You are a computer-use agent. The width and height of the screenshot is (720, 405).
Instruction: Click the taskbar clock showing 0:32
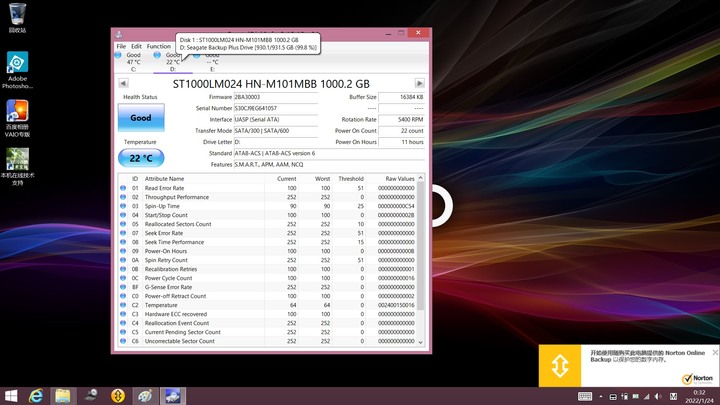[x=699, y=396]
